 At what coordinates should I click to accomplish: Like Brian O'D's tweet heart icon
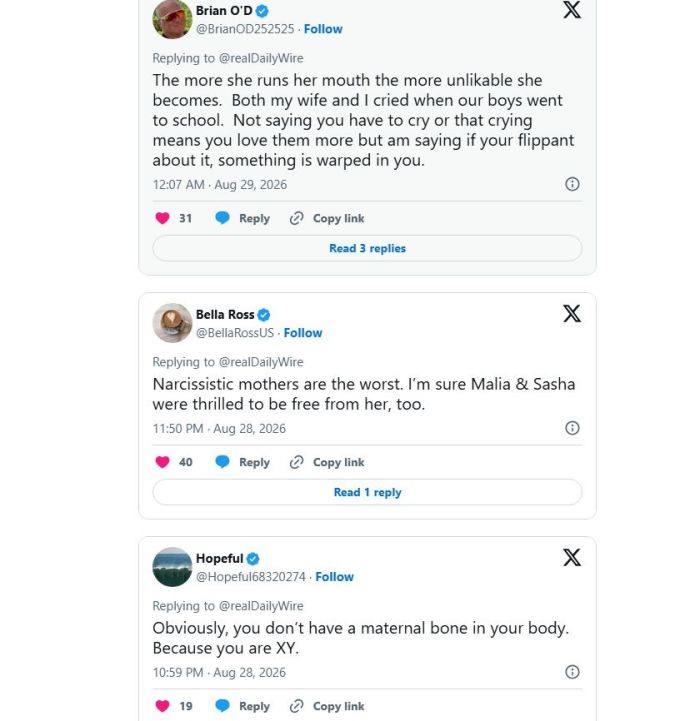[162, 218]
